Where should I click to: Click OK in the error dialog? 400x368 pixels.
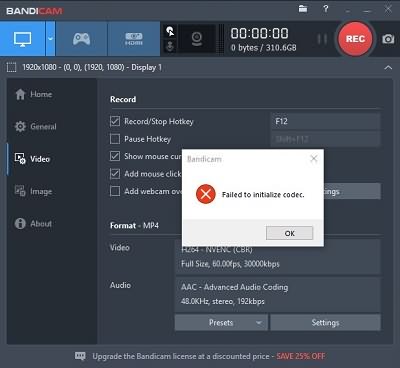coord(289,233)
